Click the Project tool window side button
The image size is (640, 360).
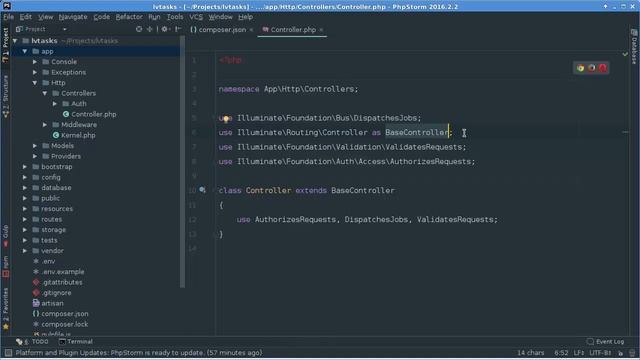tap(5, 45)
